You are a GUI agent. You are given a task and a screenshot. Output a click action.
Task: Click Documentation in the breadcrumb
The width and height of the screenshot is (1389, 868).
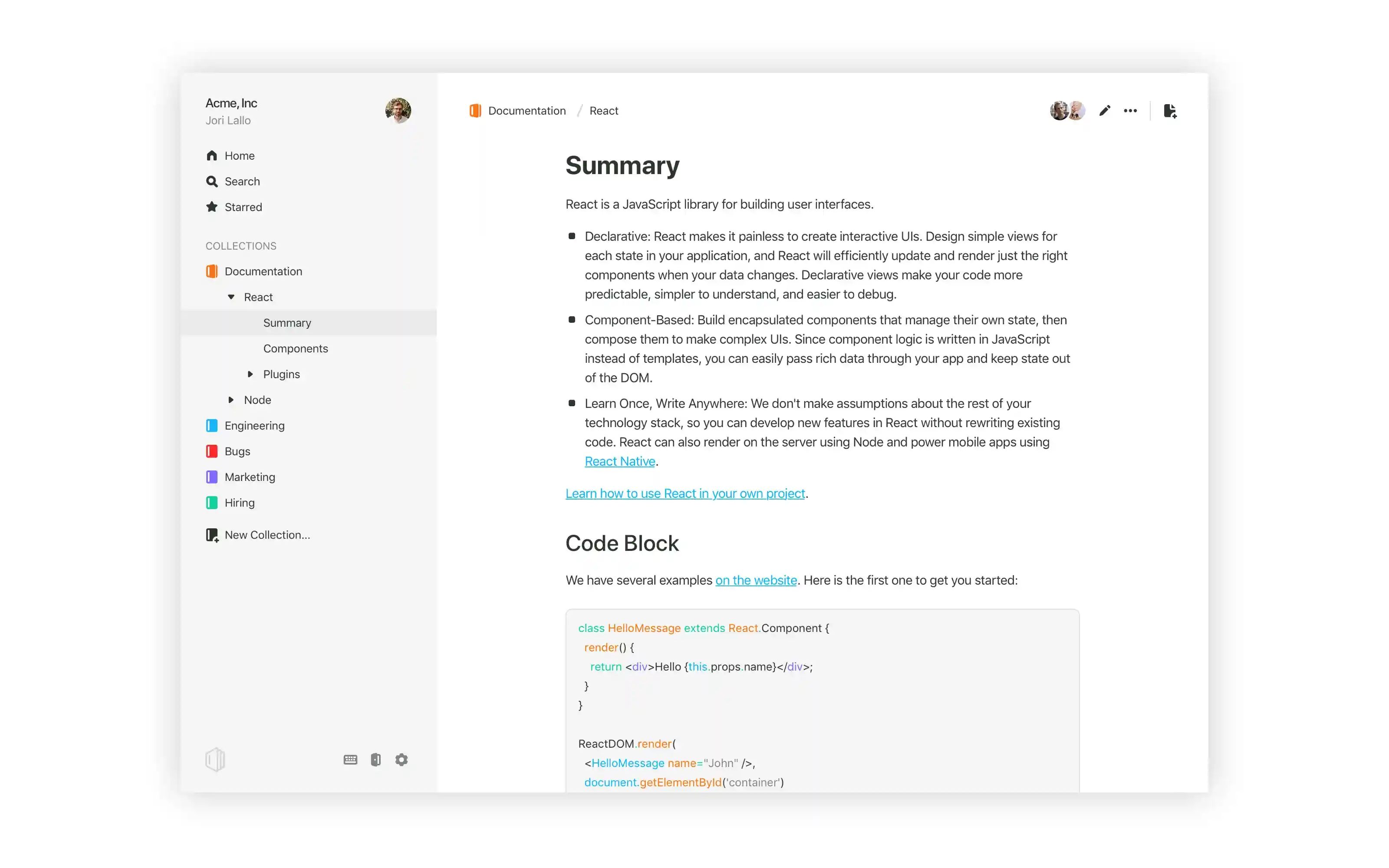coord(527,111)
